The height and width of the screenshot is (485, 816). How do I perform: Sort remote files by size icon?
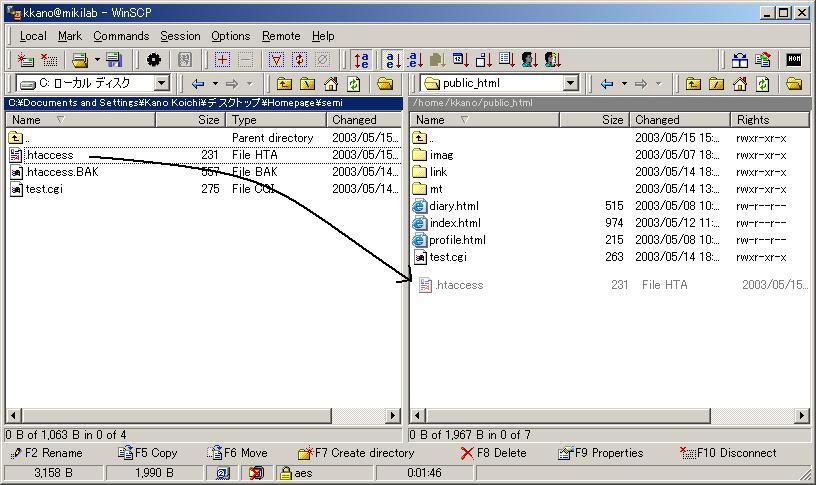pos(483,60)
